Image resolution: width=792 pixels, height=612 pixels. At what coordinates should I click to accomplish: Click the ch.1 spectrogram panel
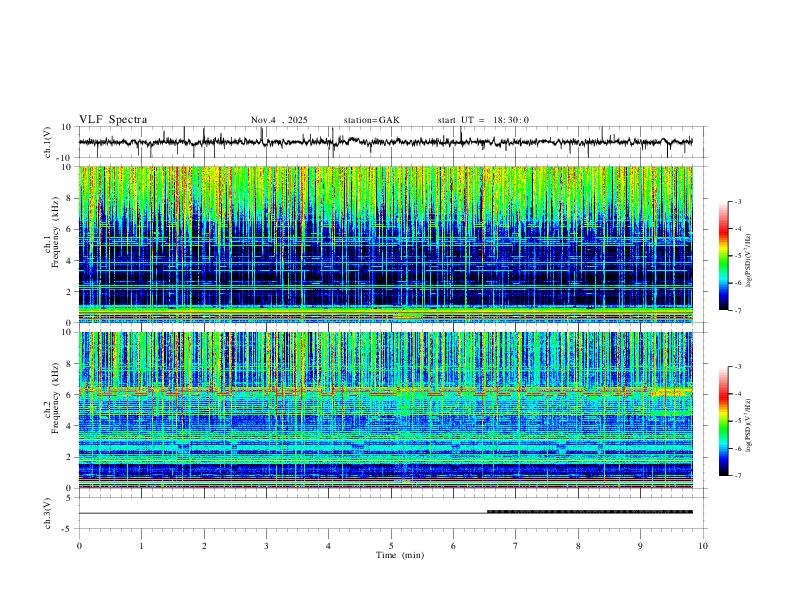385,244
